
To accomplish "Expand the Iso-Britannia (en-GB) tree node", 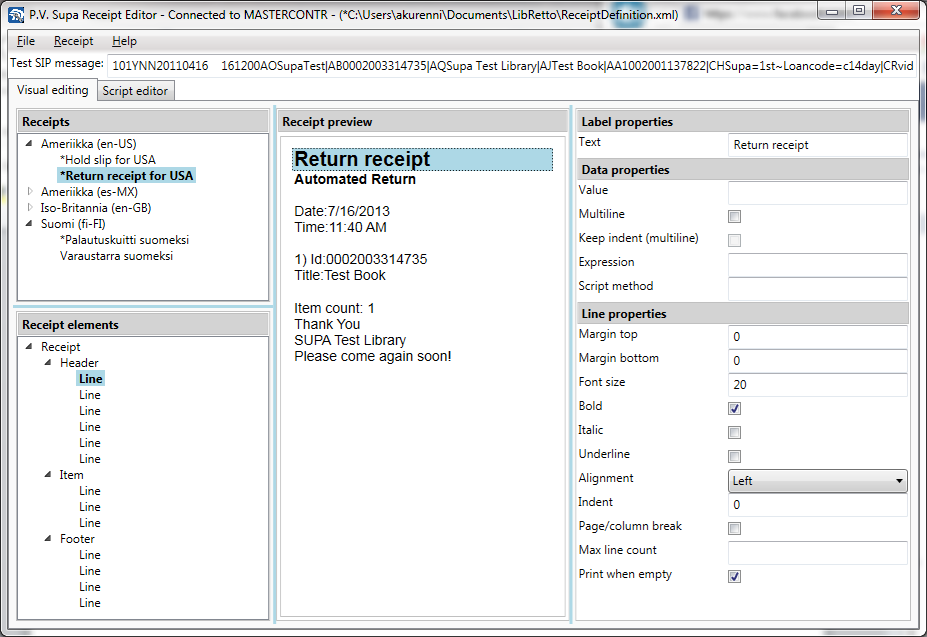I will [x=31, y=208].
